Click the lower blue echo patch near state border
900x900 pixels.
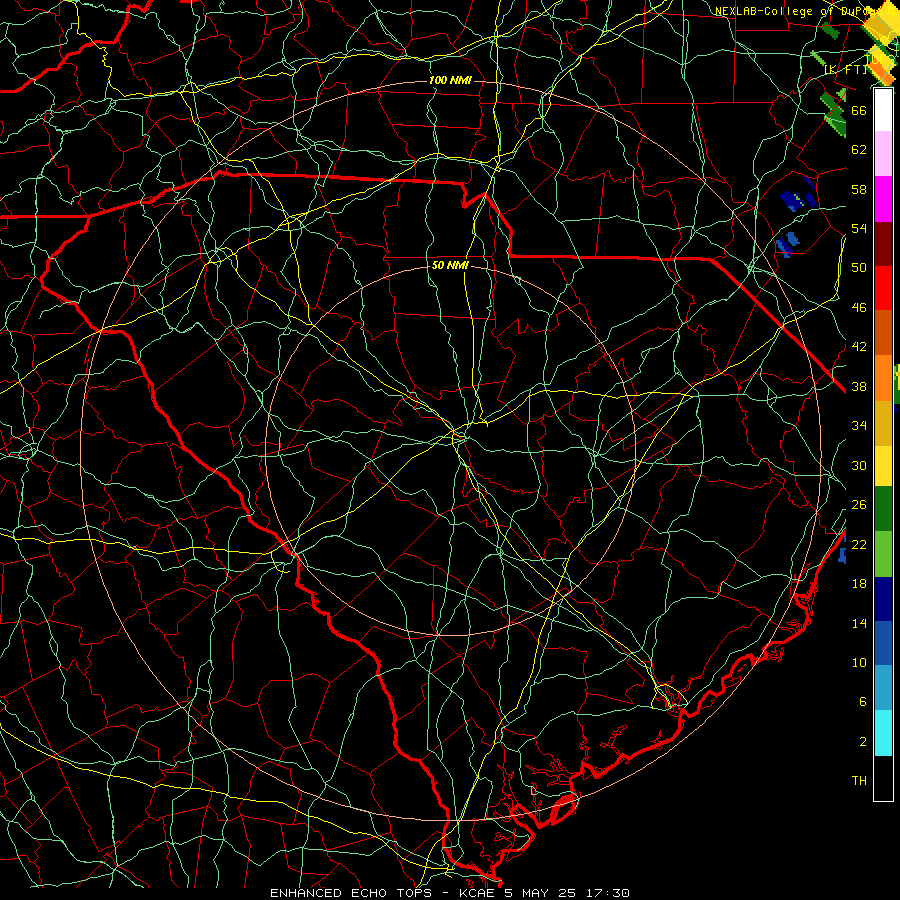787,245
